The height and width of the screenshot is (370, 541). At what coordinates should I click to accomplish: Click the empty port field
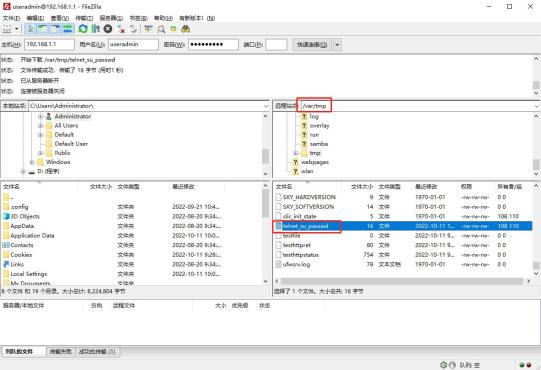(276, 45)
